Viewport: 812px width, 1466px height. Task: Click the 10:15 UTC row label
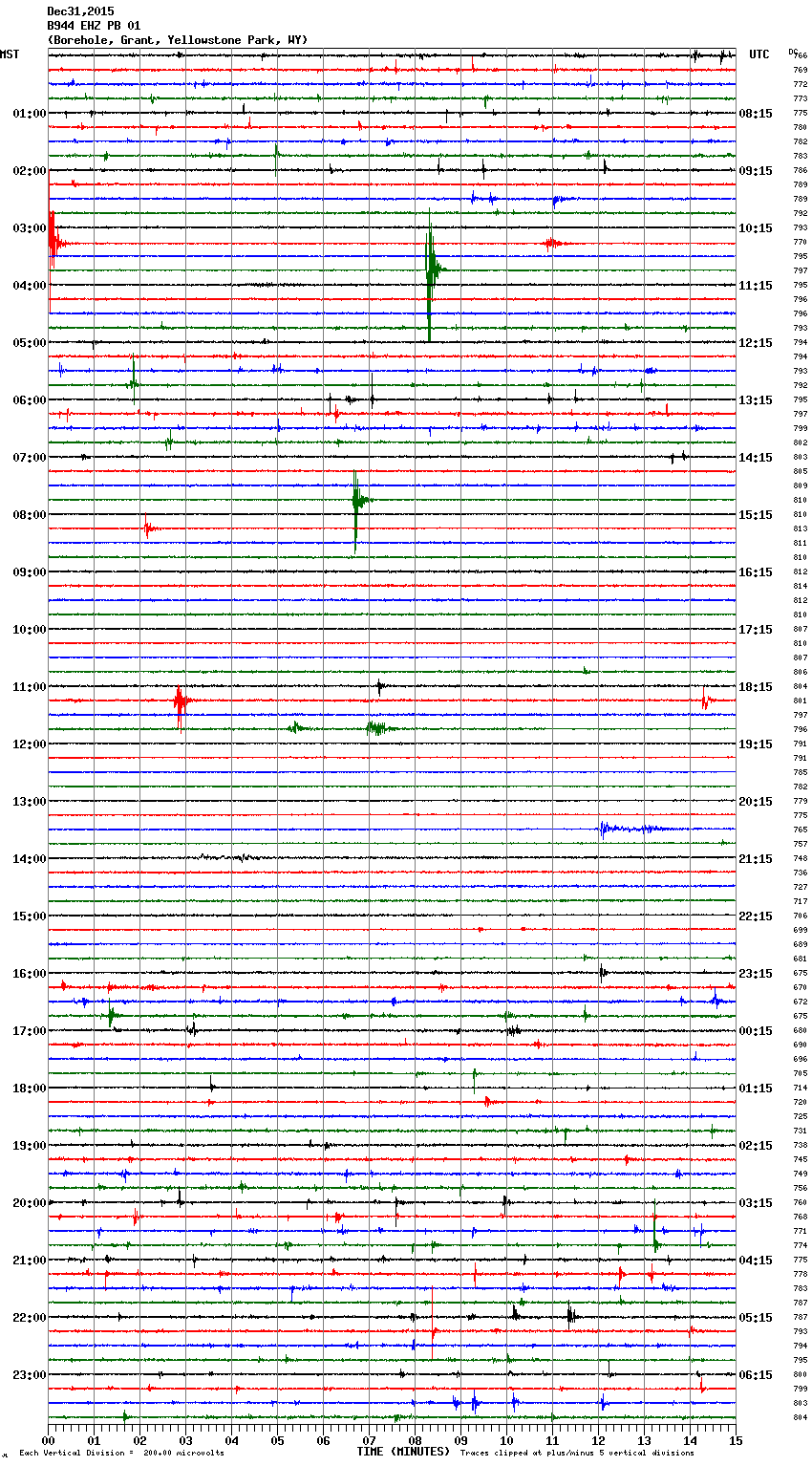click(756, 228)
